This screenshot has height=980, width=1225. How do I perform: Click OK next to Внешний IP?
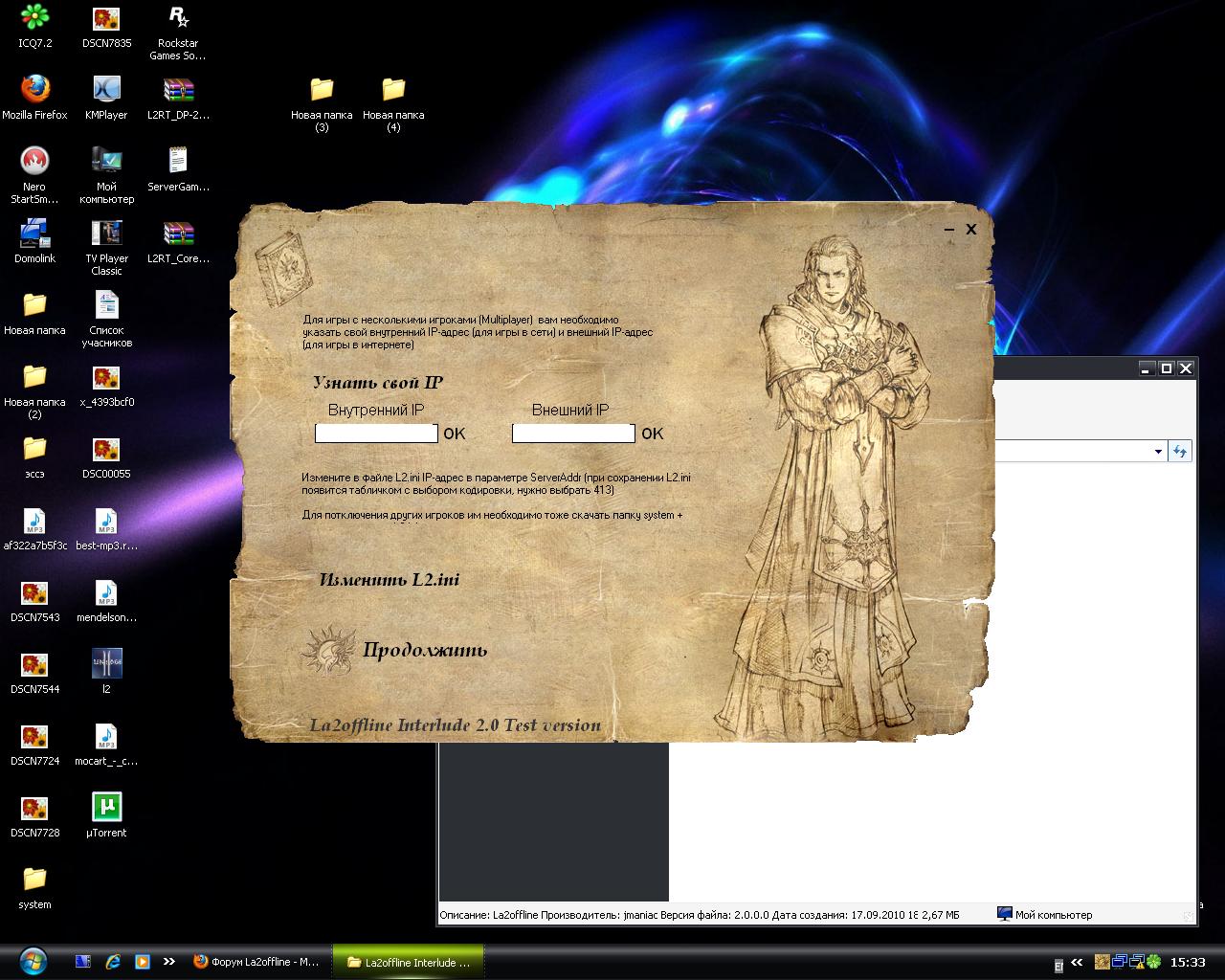click(x=653, y=434)
